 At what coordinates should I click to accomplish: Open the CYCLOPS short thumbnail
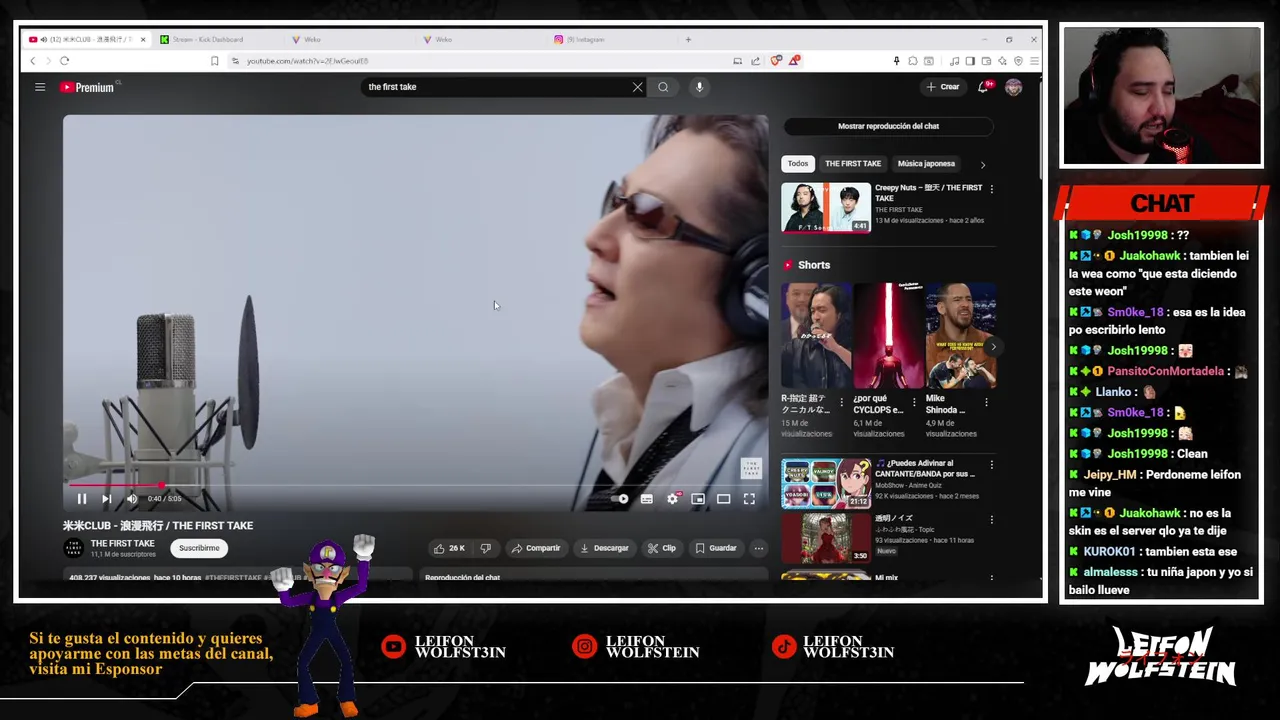(889, 335)
